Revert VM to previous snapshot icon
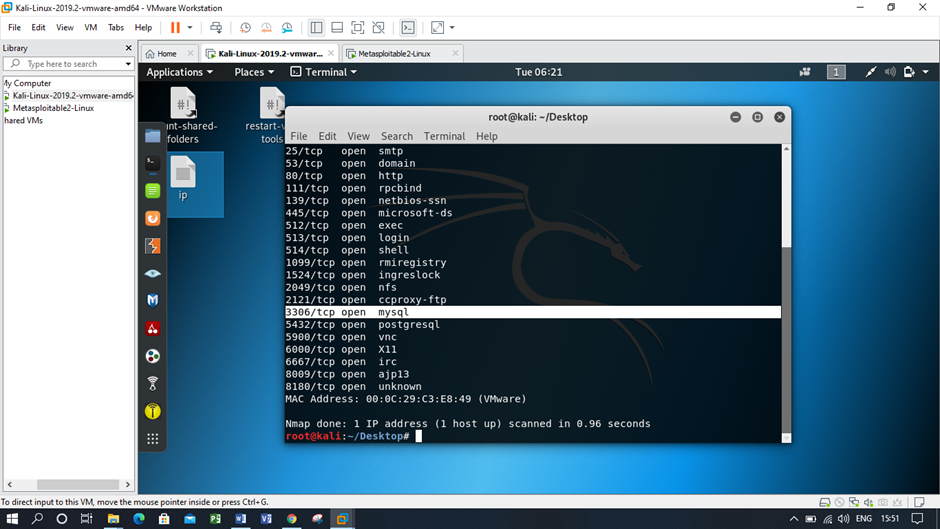The height and width of the screenshot is (529, 940). [x=266, y=28]
